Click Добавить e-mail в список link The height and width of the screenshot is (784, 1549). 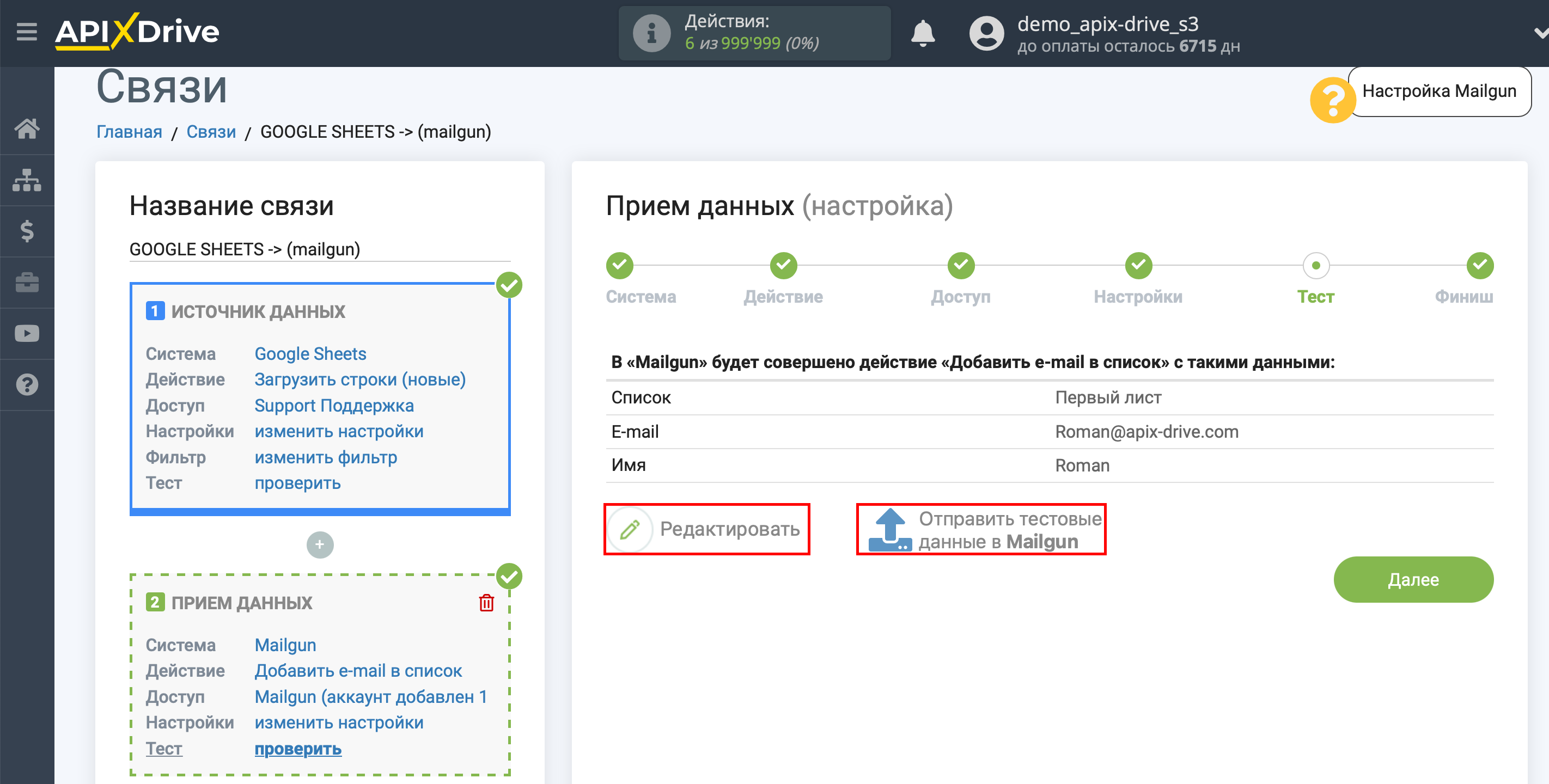tap(358, 670)
